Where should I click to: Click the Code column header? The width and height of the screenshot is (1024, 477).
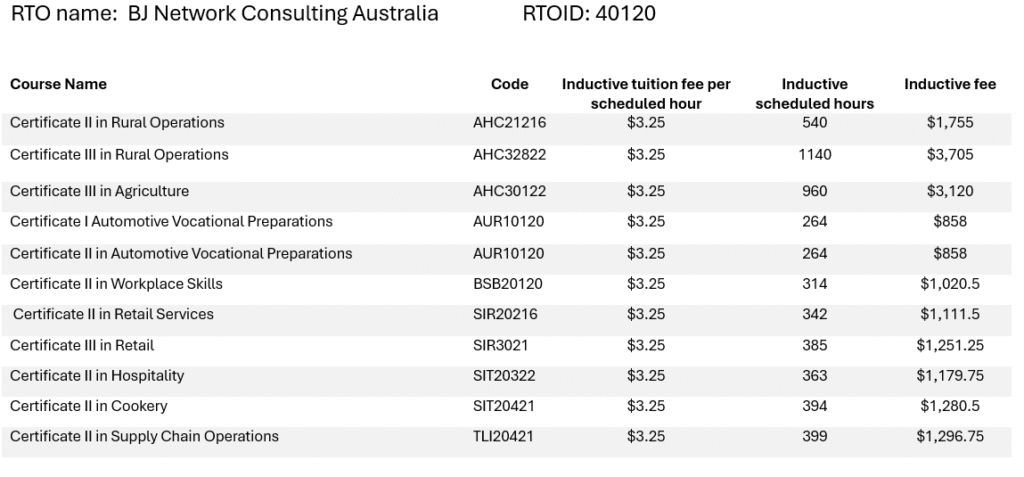coord(509,84)
